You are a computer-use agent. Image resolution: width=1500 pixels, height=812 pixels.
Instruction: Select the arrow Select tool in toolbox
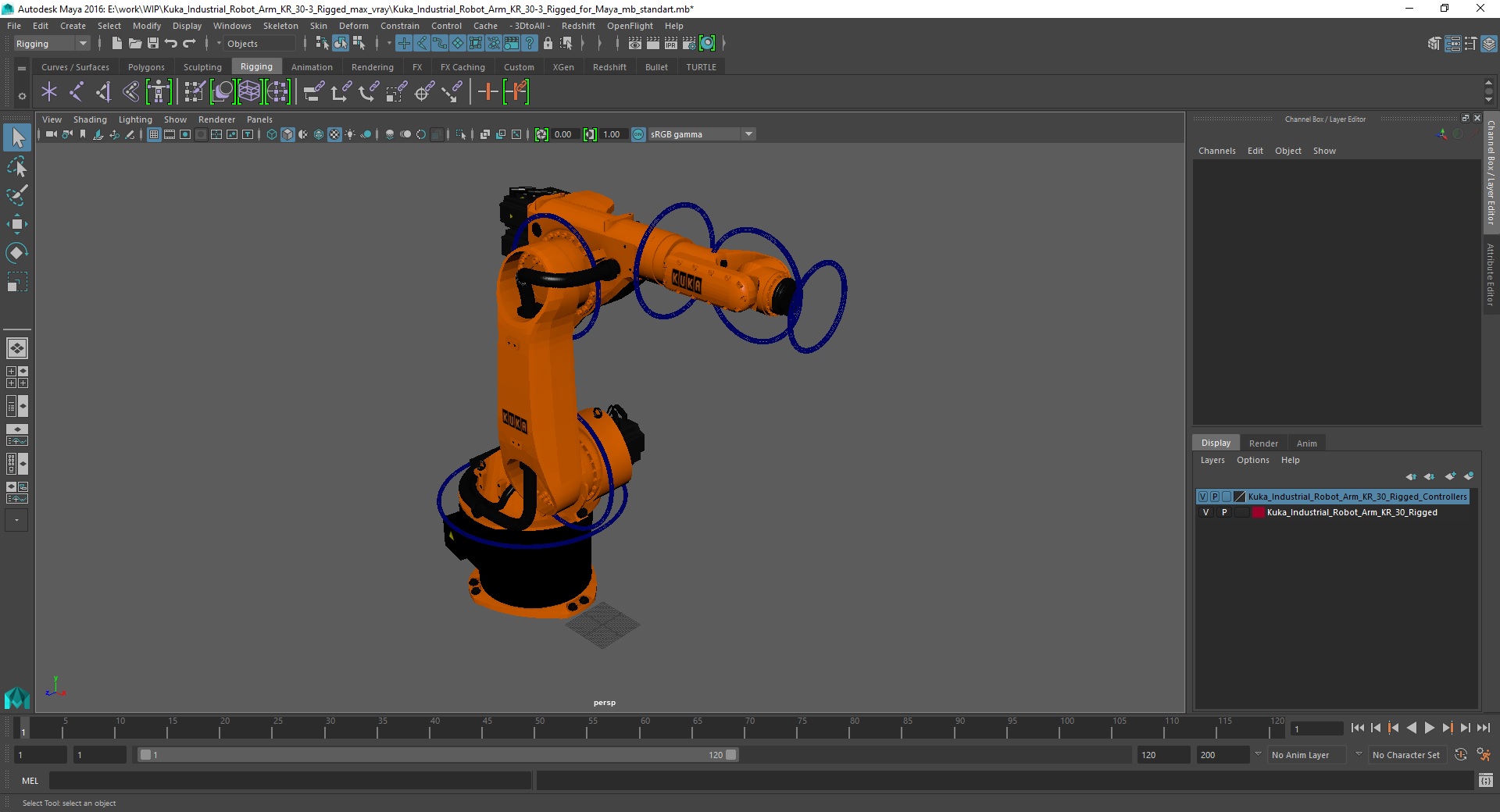point(17,138)
